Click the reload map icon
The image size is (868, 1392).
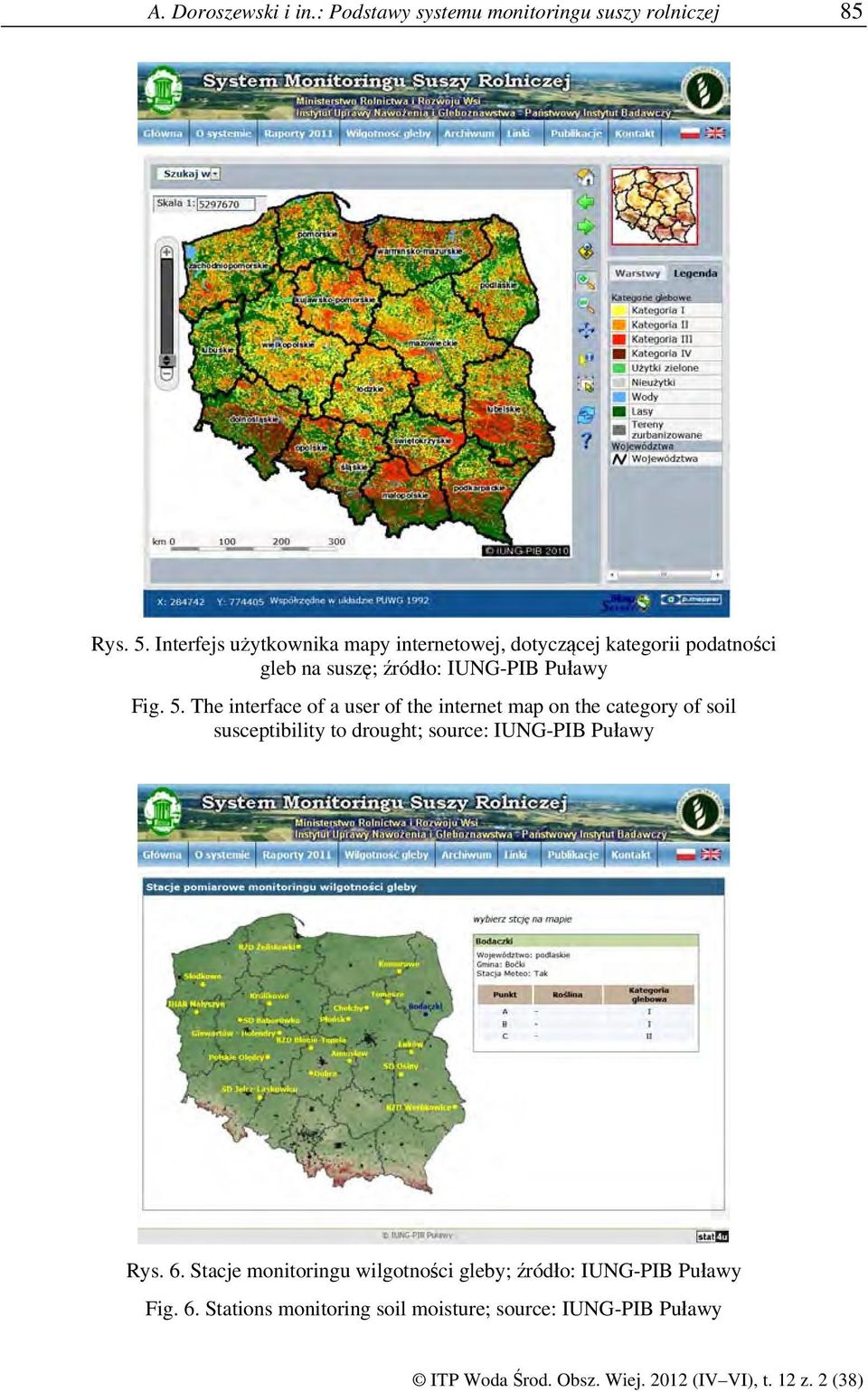click(586, 415)
